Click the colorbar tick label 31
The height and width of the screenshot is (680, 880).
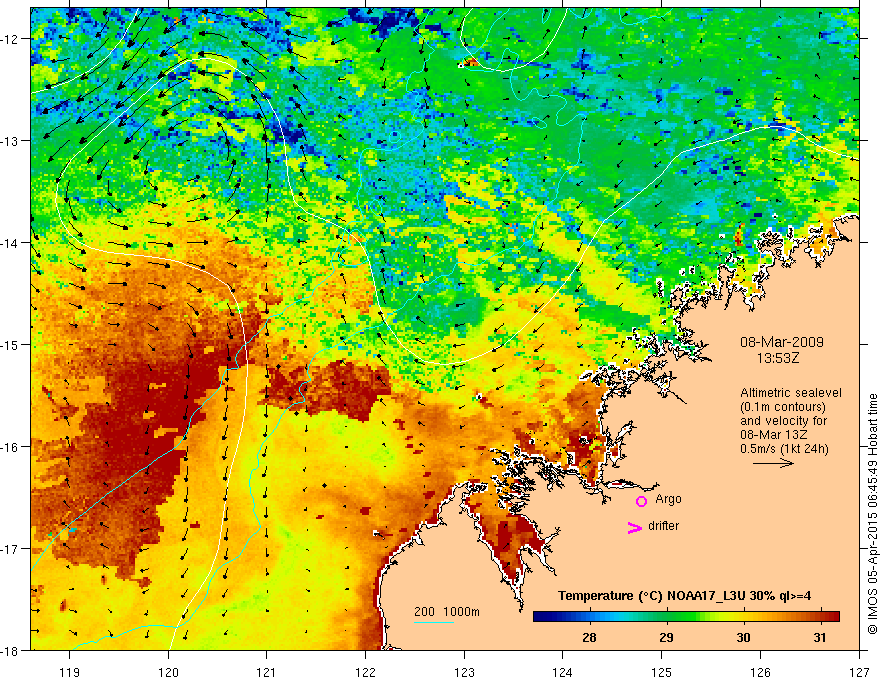[x=820, y=638]
